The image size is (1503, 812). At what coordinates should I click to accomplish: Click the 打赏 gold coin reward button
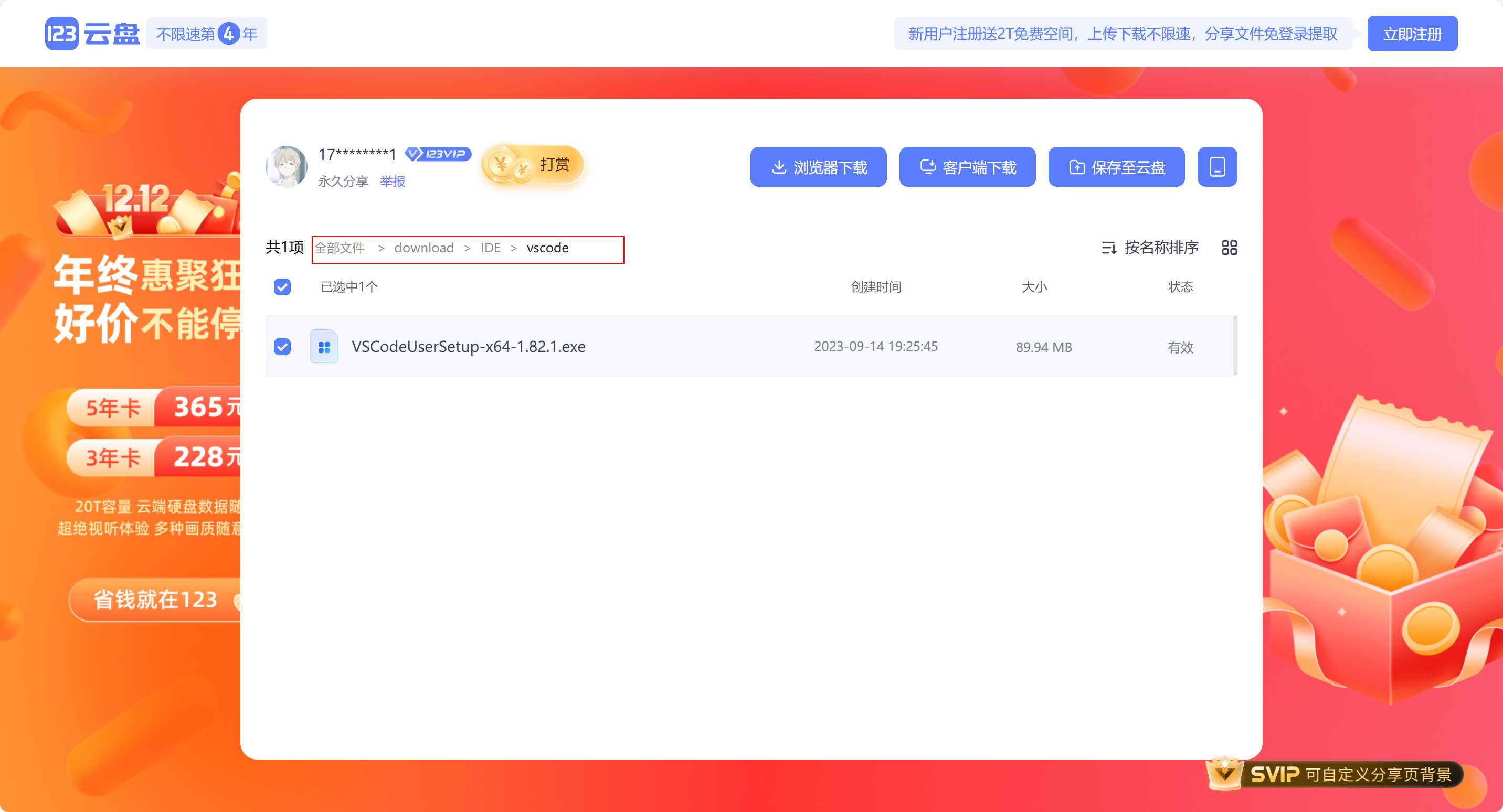[x=532, y=165]
